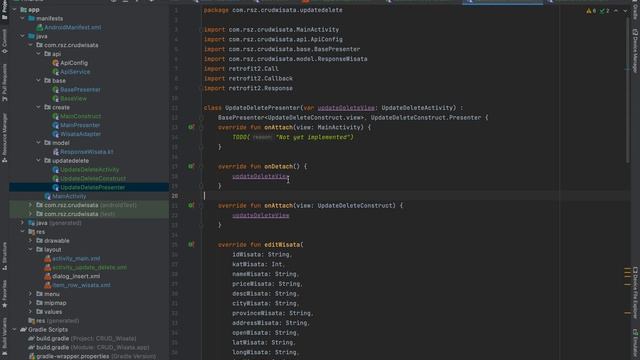Click the BaseView file icon
This screenshot has height=360, width=640.
tap(56, 98)
